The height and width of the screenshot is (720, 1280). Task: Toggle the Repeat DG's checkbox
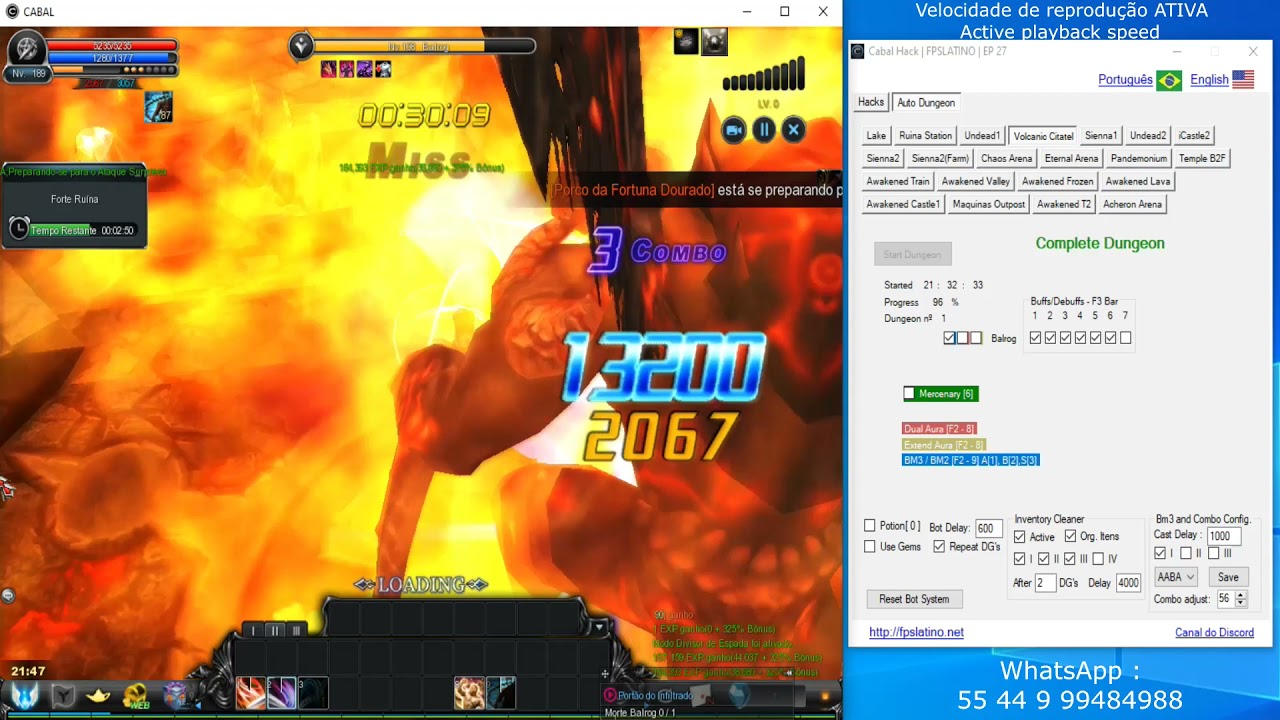tap(939, 547)
